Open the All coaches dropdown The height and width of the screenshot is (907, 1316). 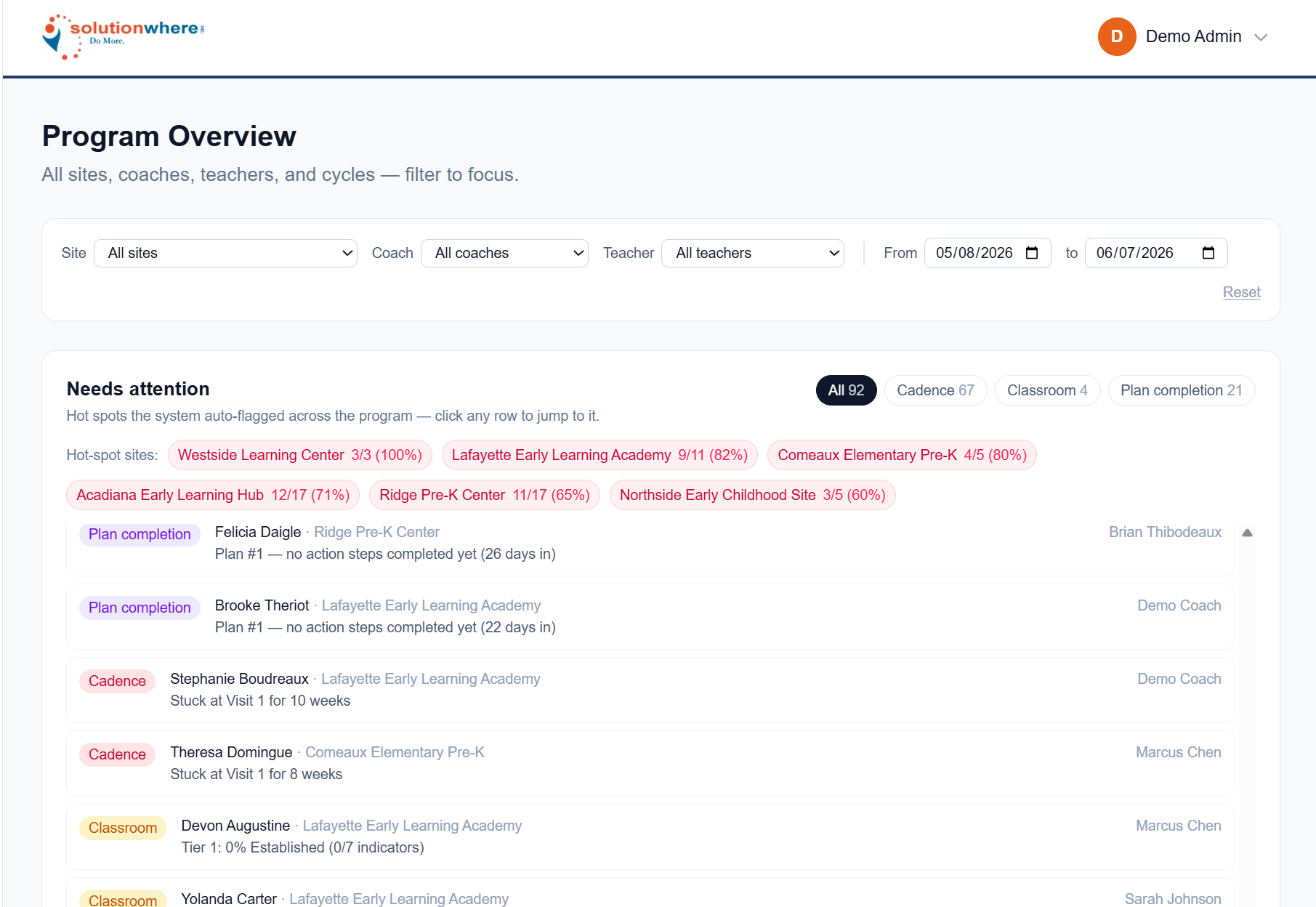504,253
